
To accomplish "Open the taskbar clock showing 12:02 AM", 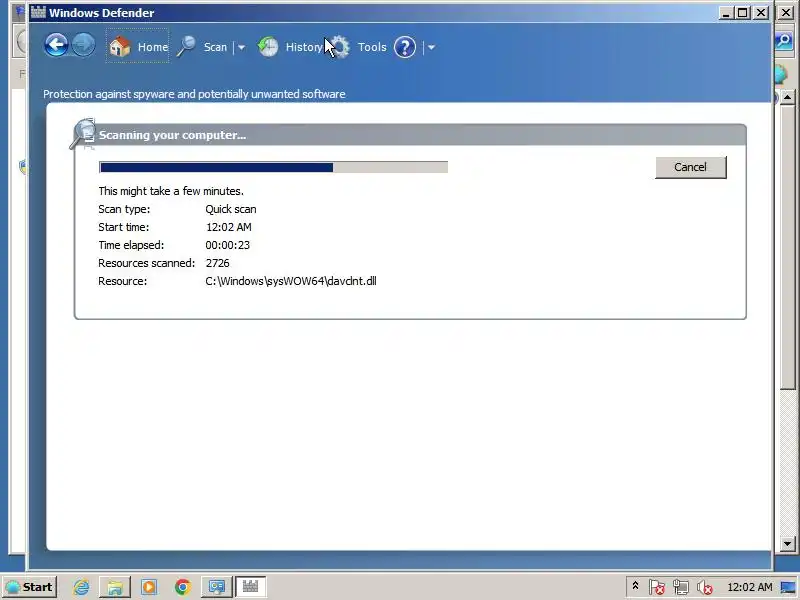I will 749,587.
